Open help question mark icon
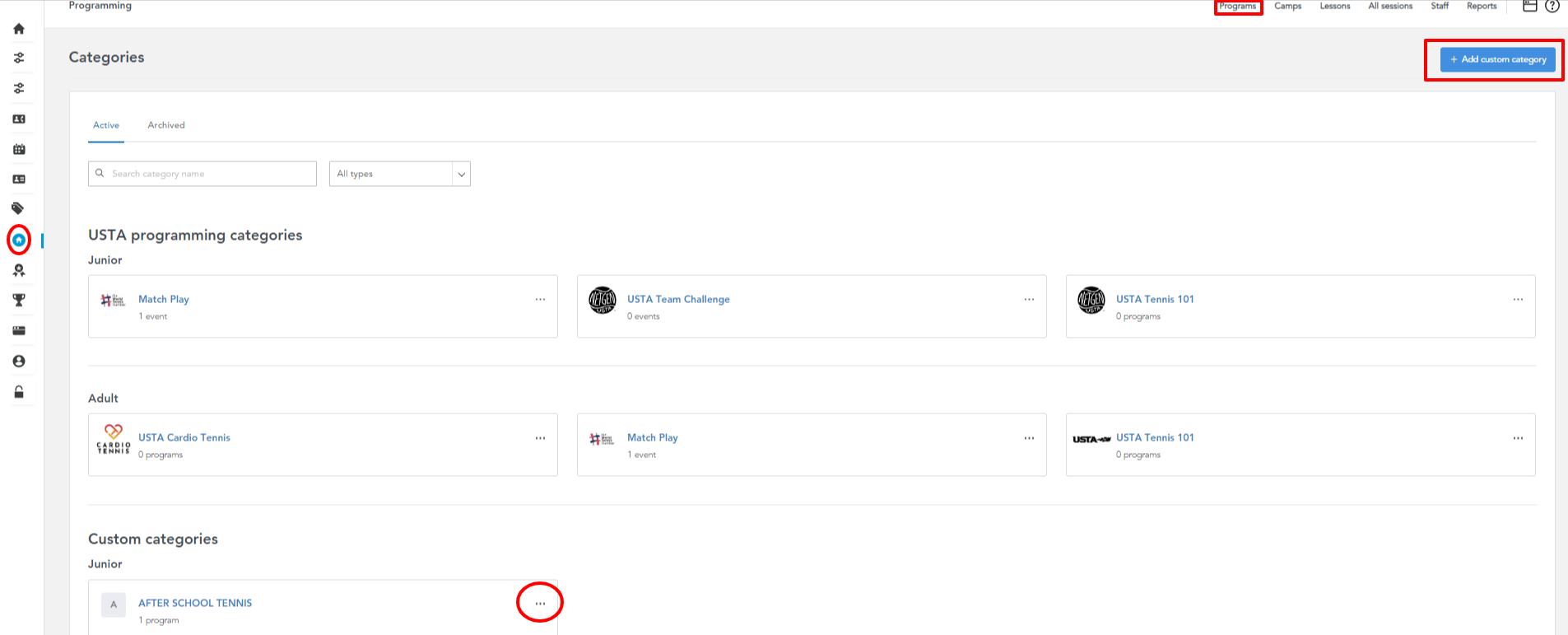 point(1552,7)
